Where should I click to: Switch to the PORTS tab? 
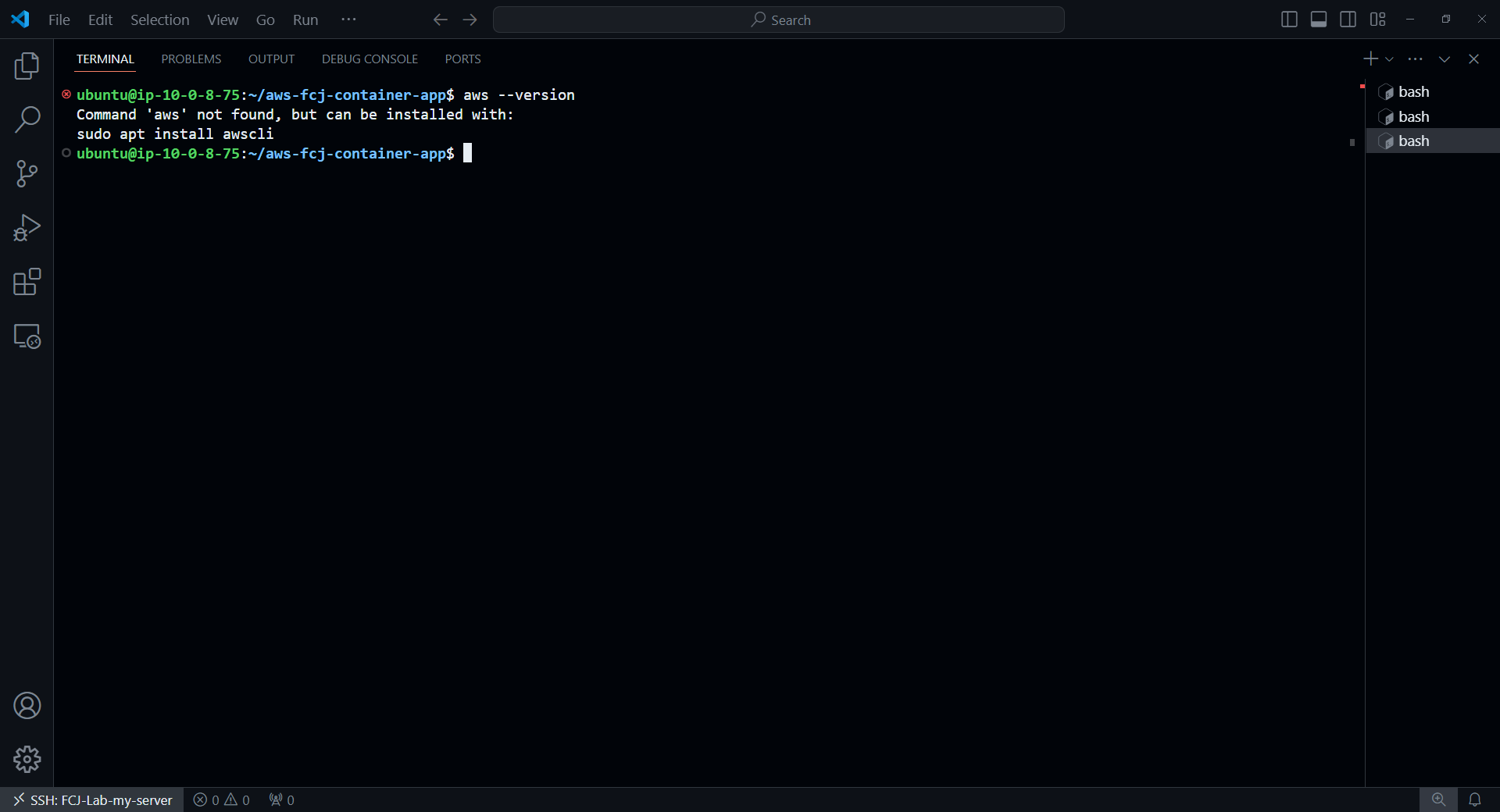point(462,59)
